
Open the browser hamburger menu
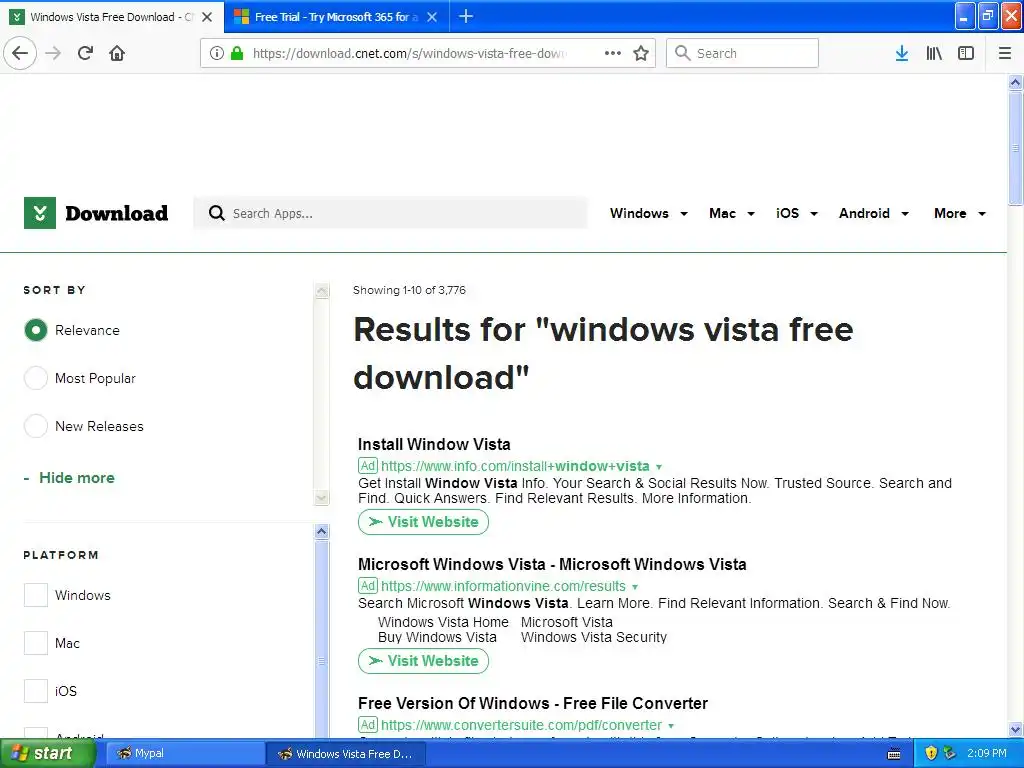[x=1005, y=53]
